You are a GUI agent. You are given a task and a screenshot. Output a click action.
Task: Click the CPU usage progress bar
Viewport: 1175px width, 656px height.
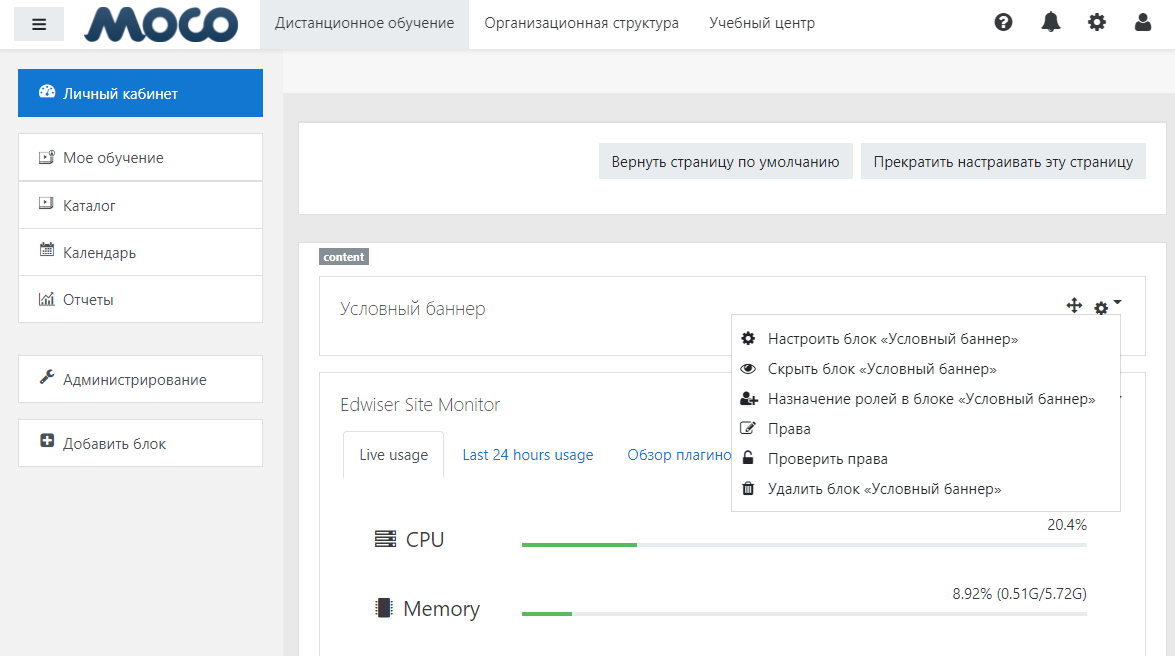pos(804,545)
